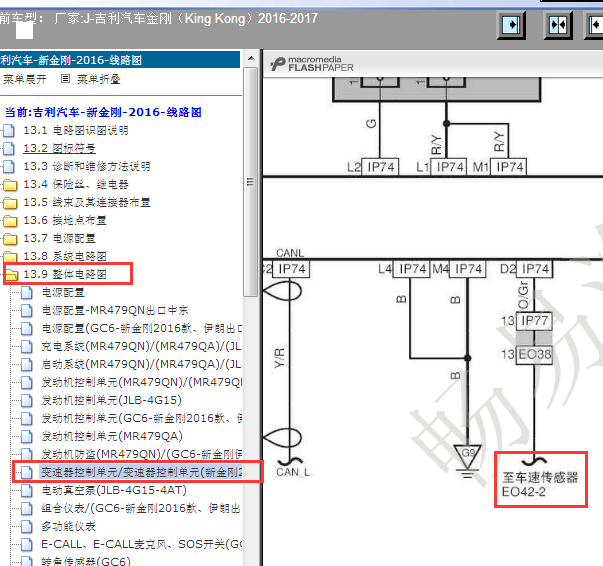603x566 pixels.
Task: Open 发动机防盗(MR479QN) diagram
Action: point(142,454)
